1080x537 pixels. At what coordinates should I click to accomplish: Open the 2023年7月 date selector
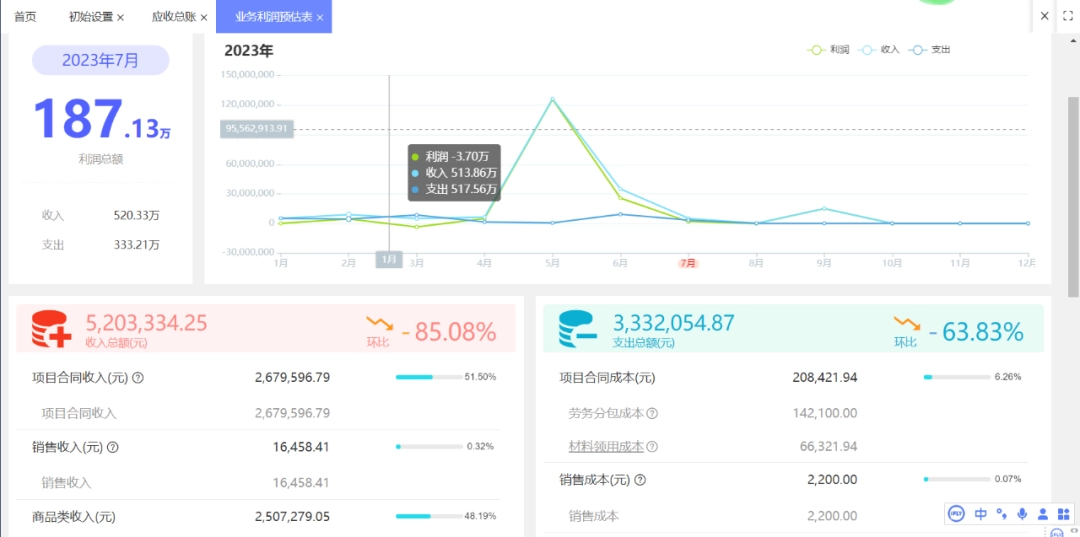point(101,60)
